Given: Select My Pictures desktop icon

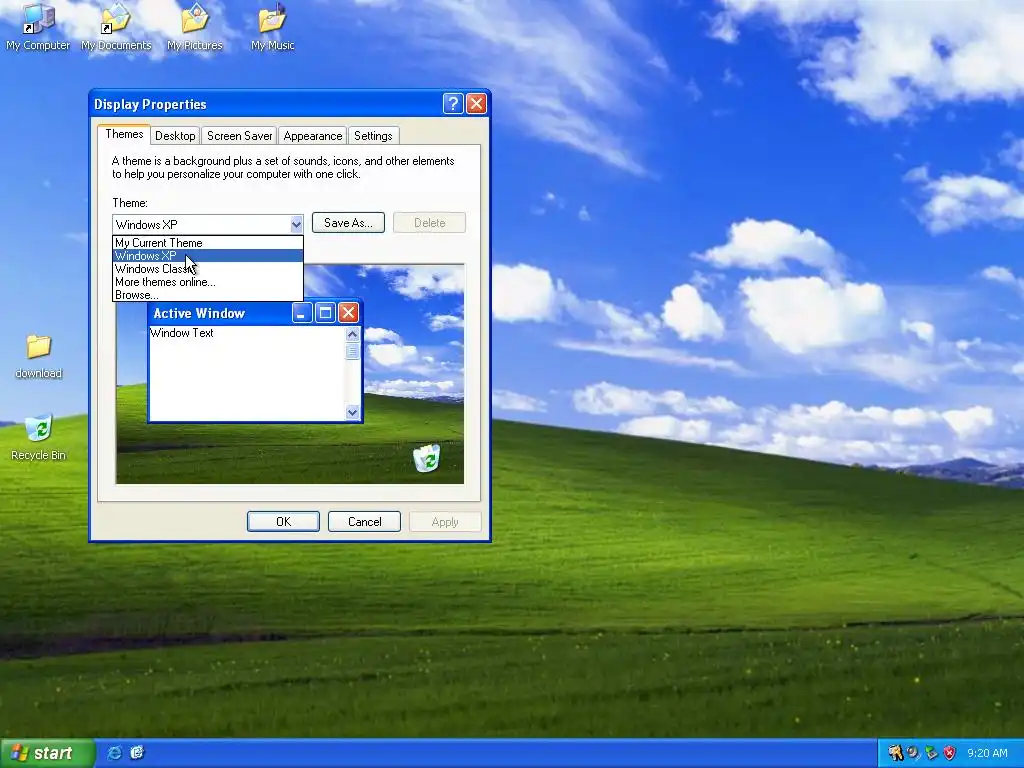Looking at the screenshot, I should coord(195,27).
